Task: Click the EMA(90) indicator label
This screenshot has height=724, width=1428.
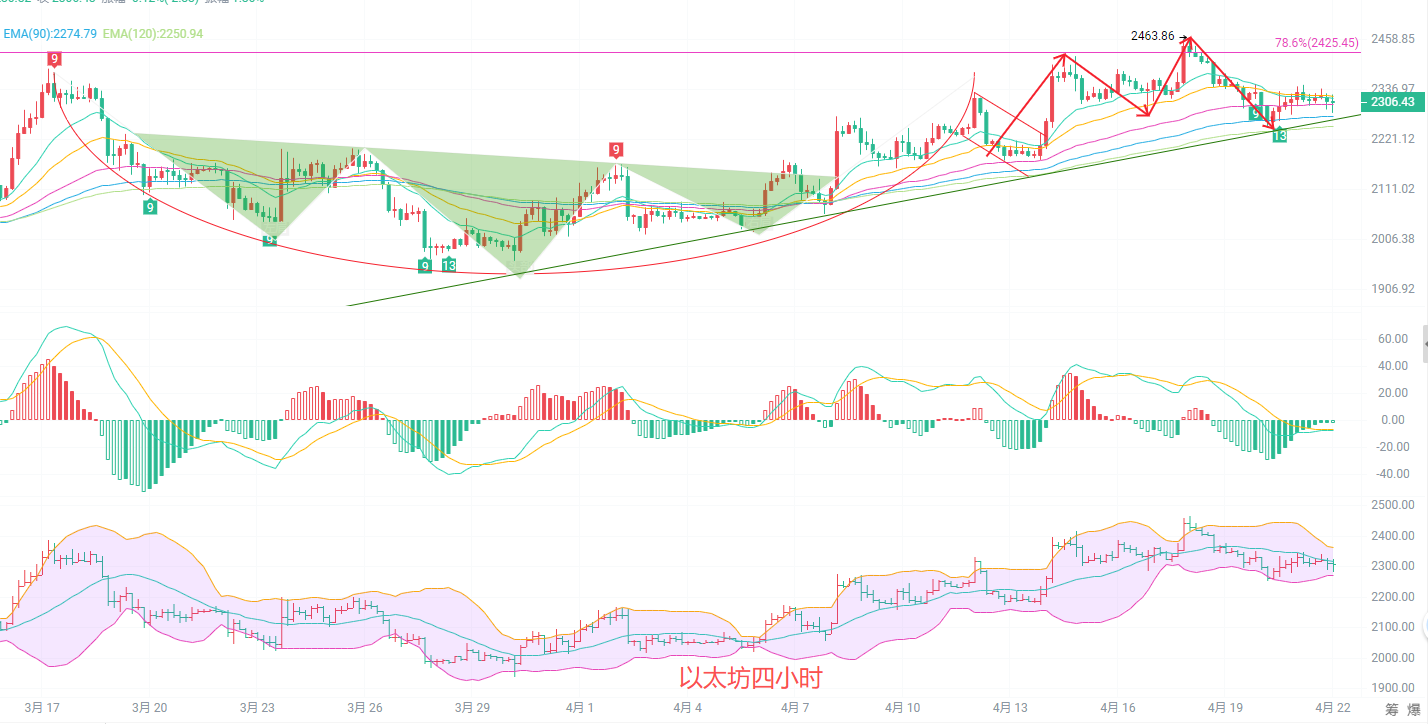Action: point(50,34)
